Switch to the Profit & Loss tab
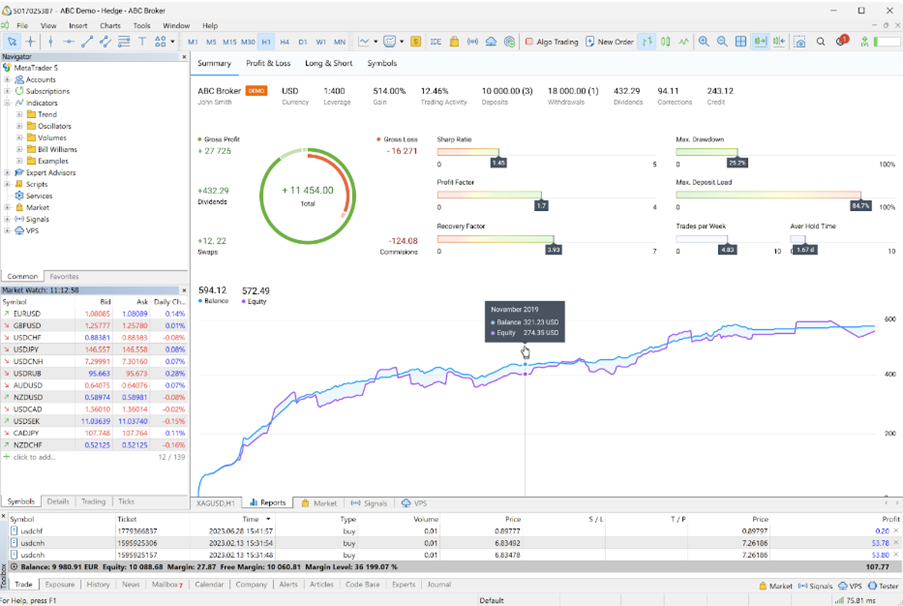The image size is (903, 606). (268, 63)
